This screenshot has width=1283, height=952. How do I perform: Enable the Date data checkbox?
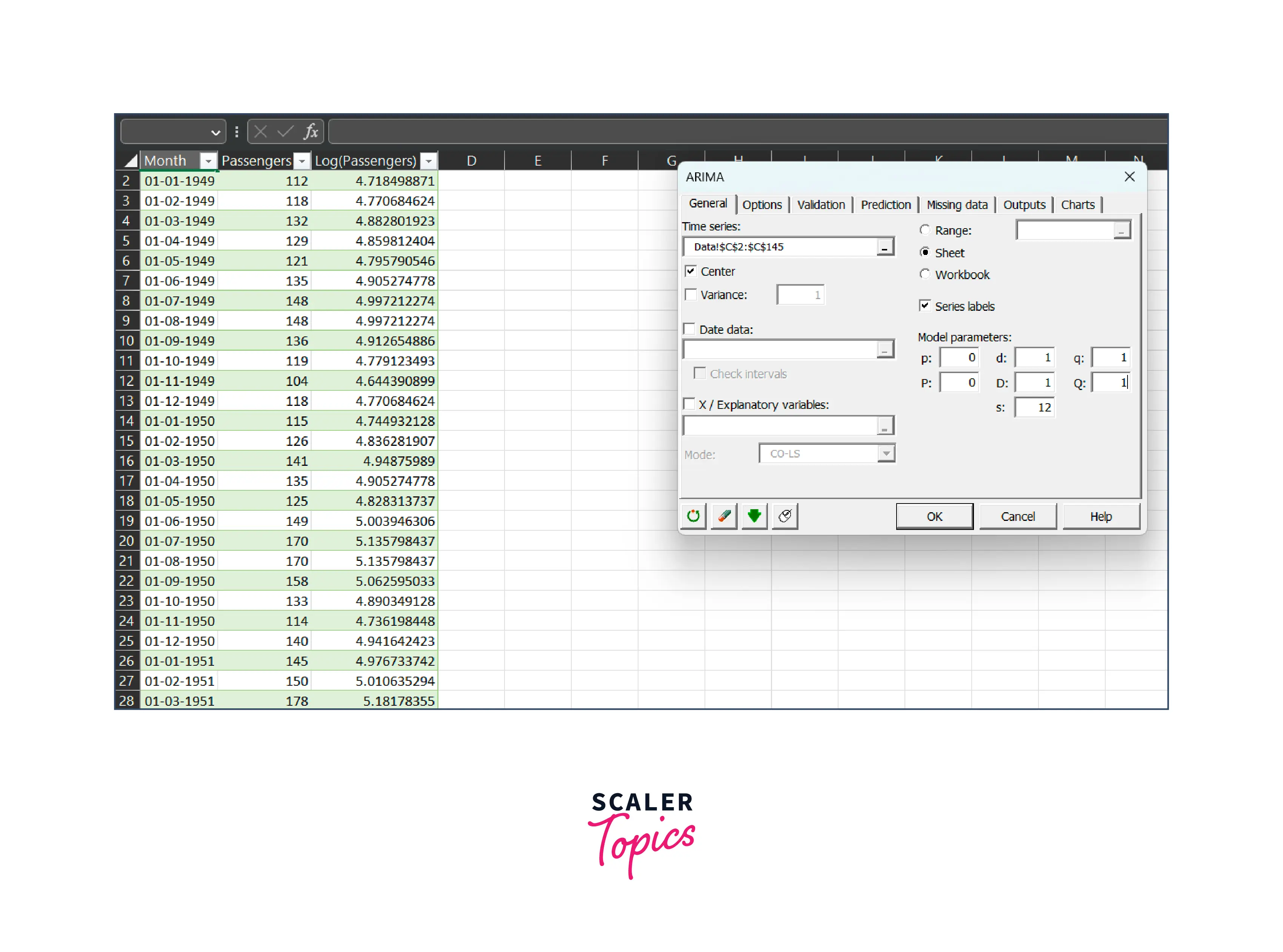689,329
